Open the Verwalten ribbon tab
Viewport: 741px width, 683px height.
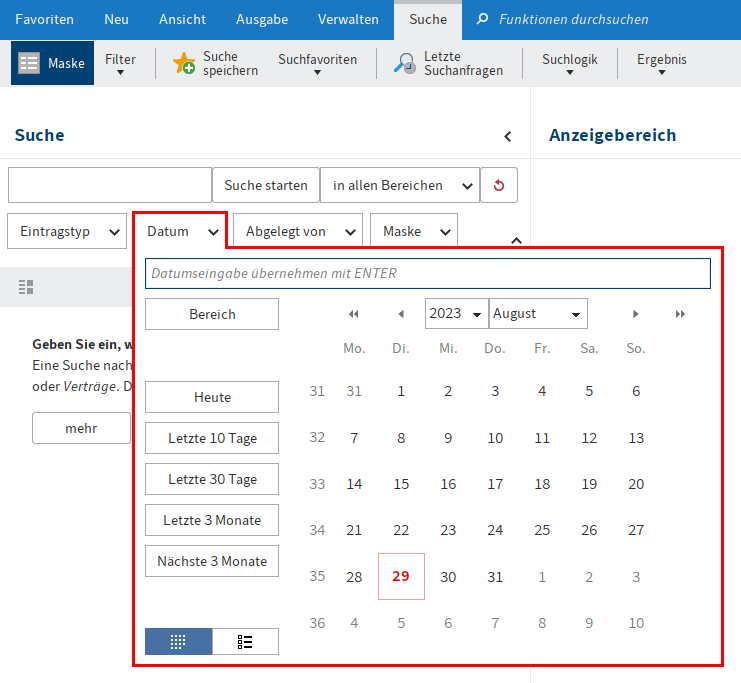tap(348, 19)
